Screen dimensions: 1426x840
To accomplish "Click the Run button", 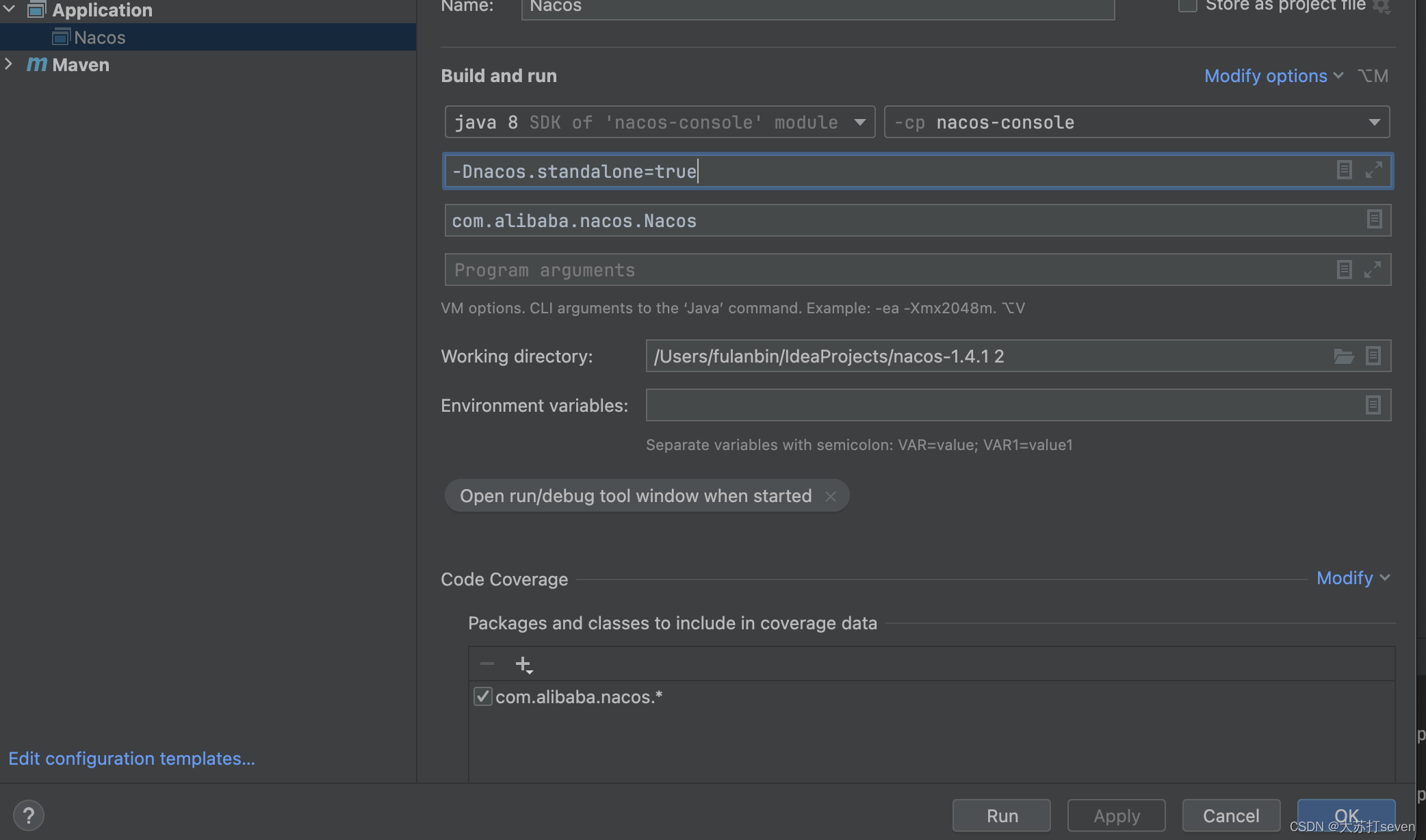I will click(1002, 815).
